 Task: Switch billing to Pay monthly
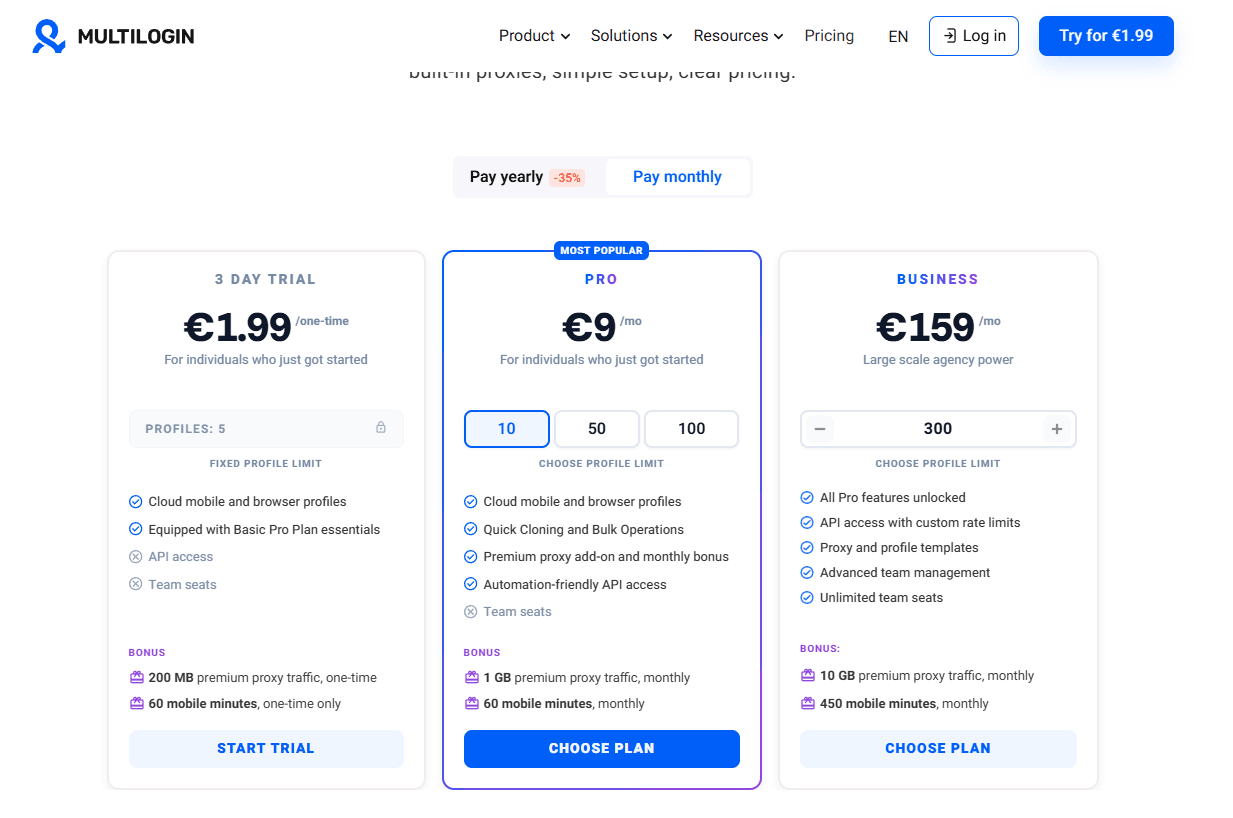click(x=677, y=177)
